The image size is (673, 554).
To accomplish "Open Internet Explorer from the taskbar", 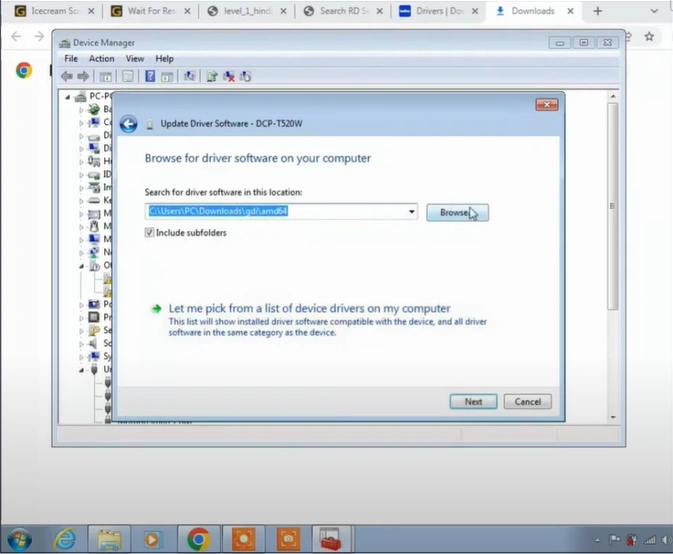I will pyautogui.click(x=64, y=539).
